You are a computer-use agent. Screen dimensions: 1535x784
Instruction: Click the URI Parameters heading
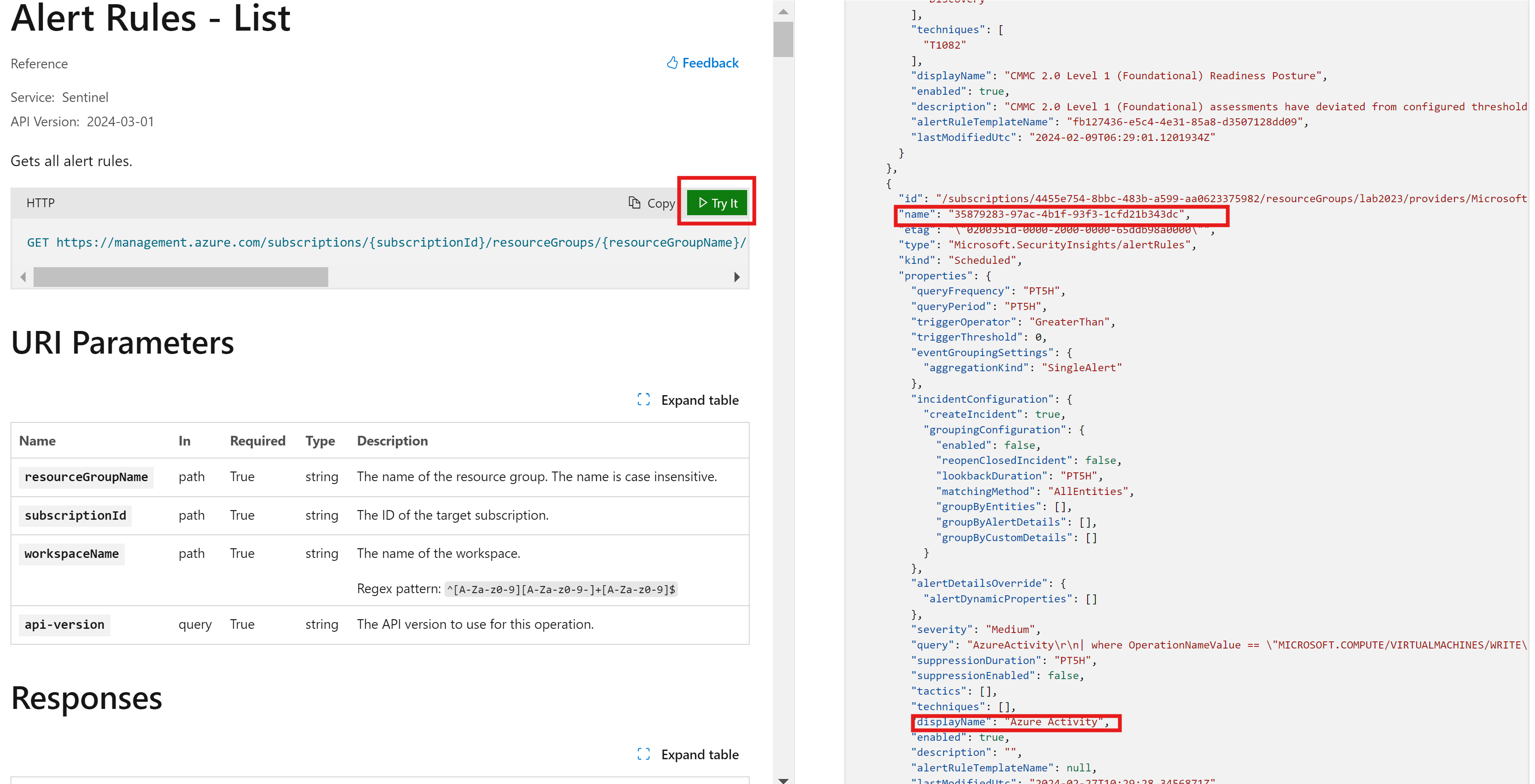click(x=122, y=343)
